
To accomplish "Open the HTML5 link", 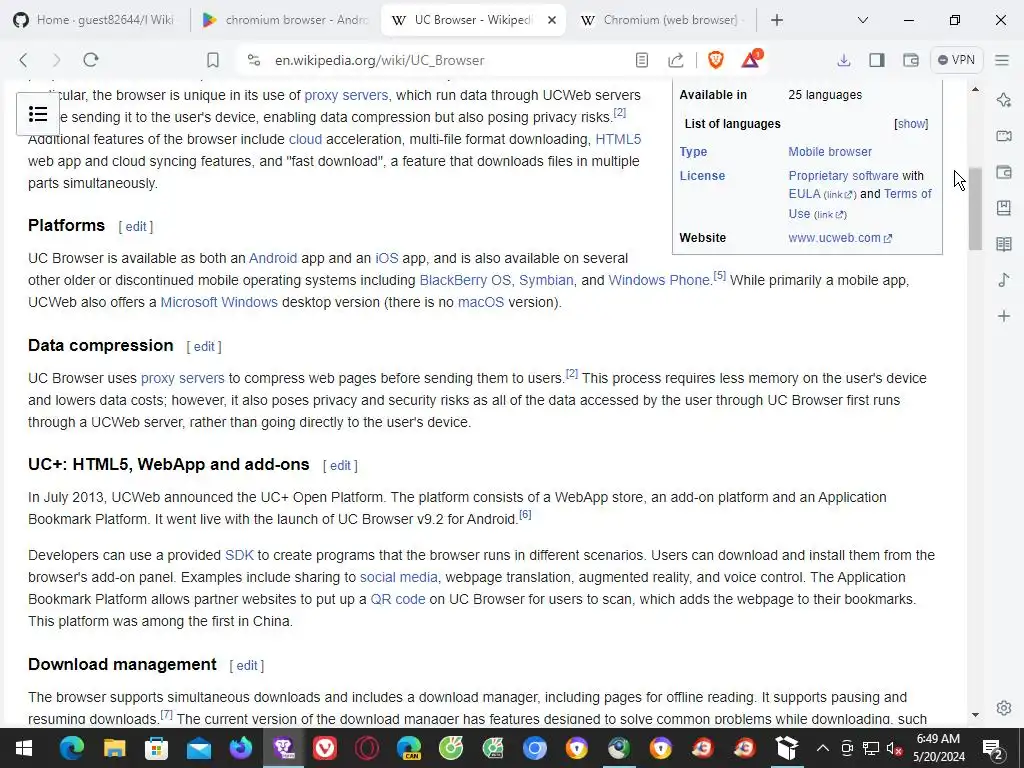I will click(x=618, y=139).
